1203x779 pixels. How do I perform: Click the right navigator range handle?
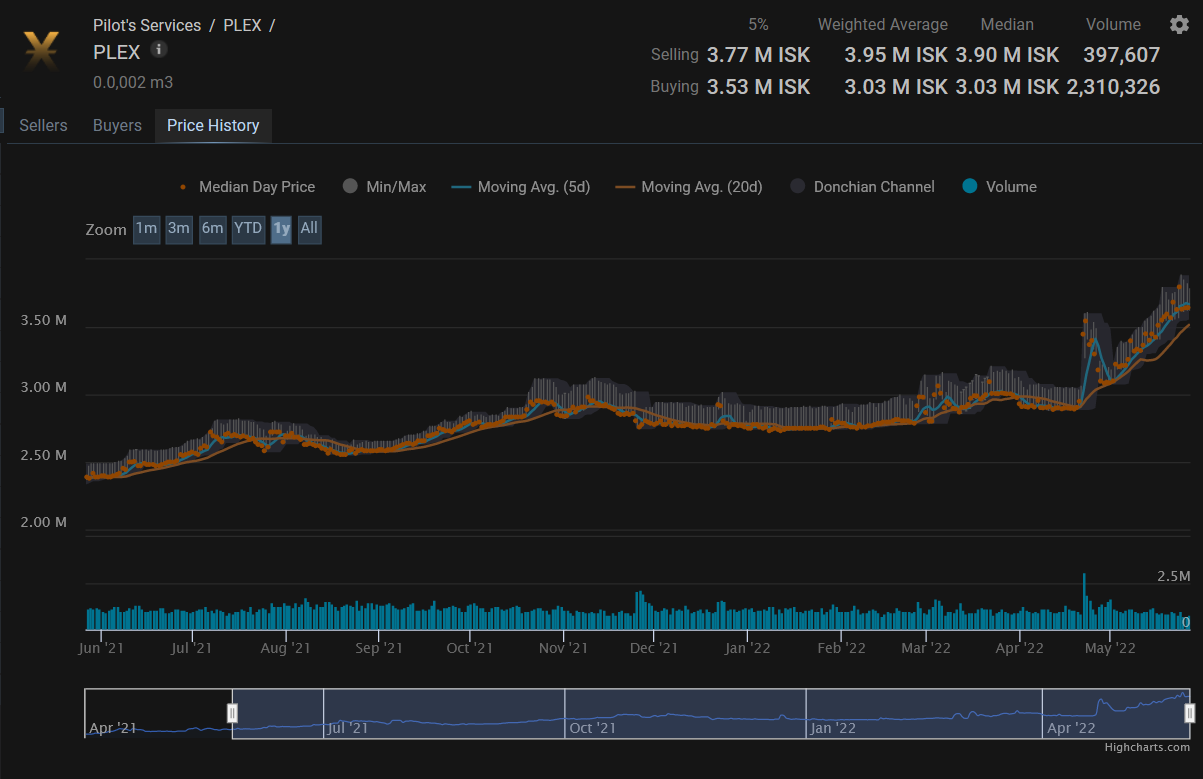pyautogui.click(x=1190, y=713)
